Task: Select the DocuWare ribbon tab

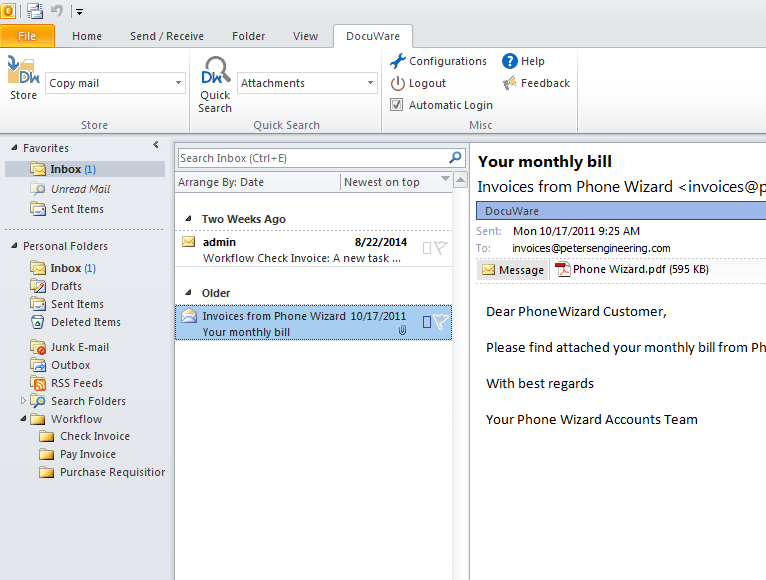Action: 373,36
